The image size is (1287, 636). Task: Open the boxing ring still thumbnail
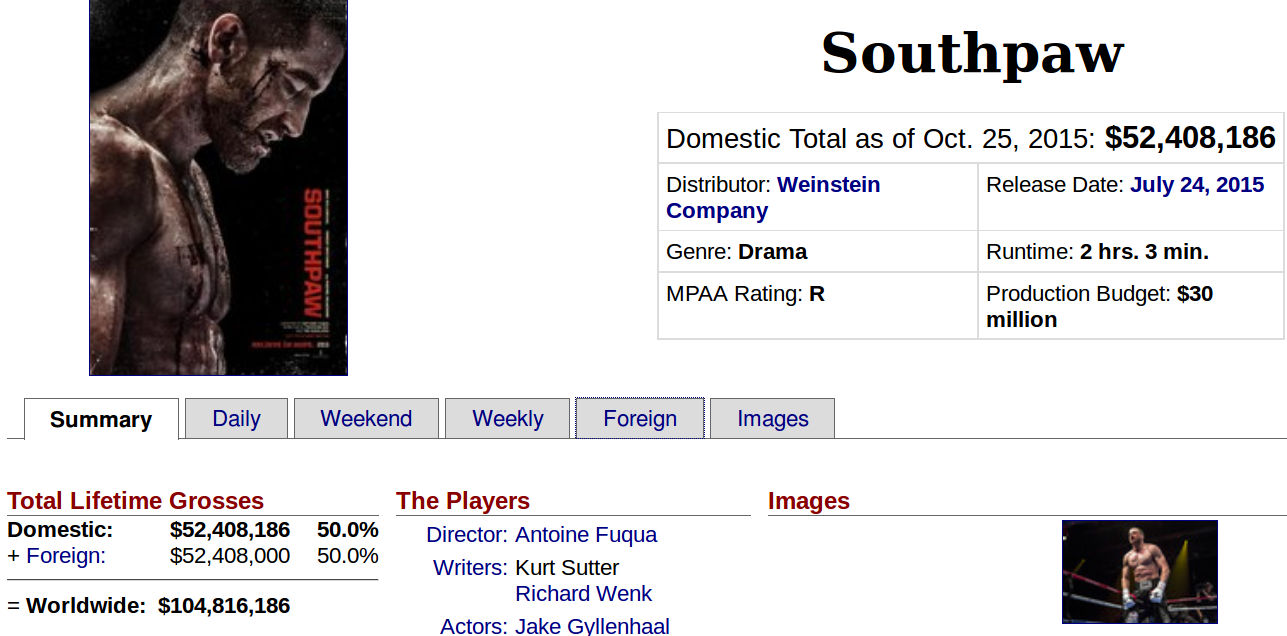coord(1139,571)
